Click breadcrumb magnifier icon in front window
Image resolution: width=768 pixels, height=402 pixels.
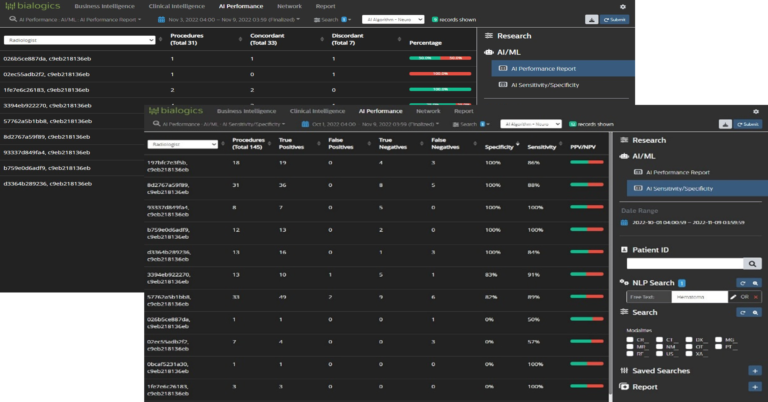(156, 124)
